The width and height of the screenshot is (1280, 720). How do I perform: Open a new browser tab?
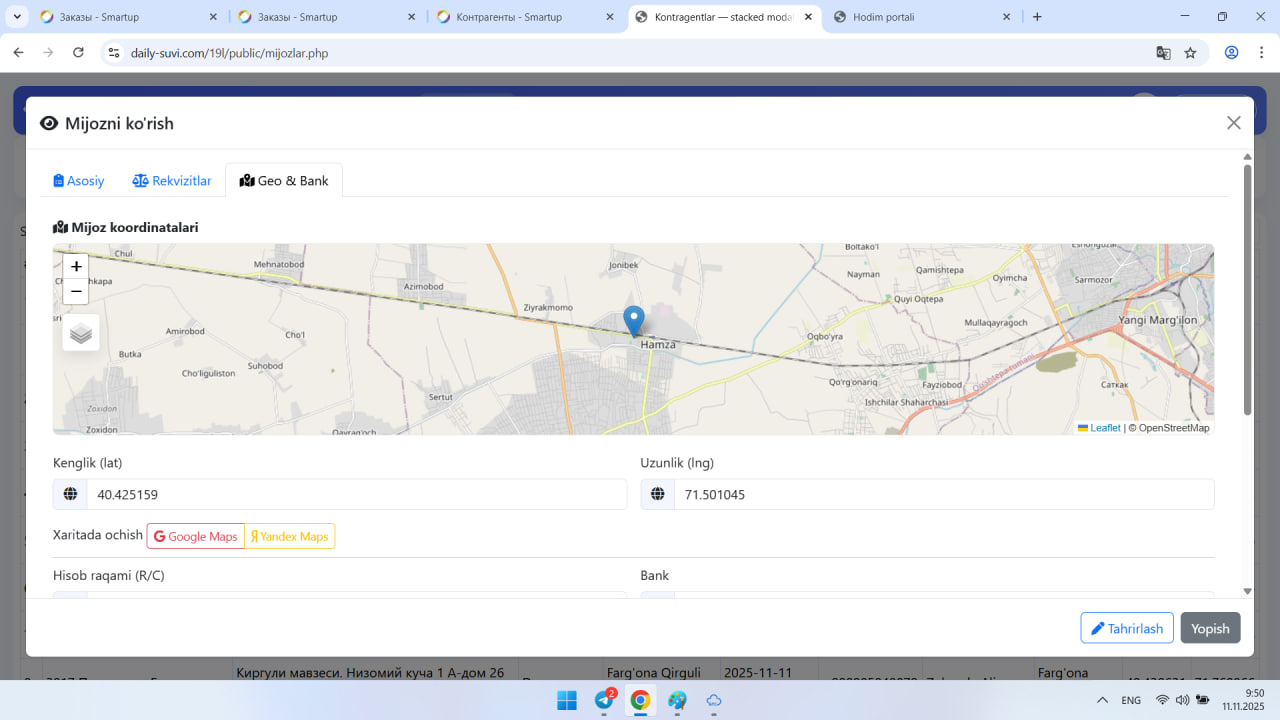(1037, 17)
